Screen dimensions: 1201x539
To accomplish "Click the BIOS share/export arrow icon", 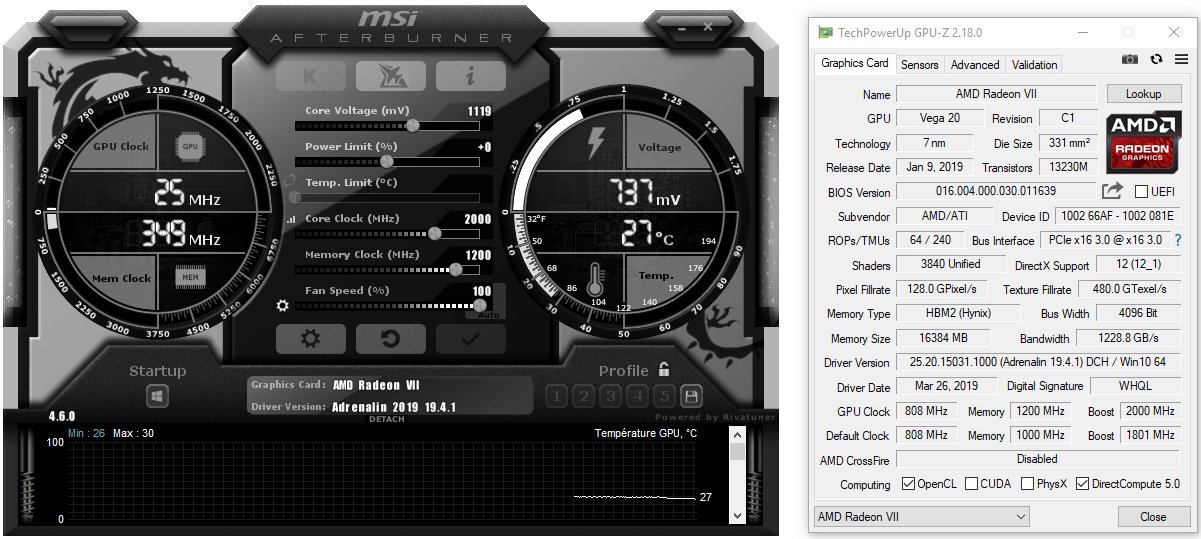I will click(x=1112, y=191).
